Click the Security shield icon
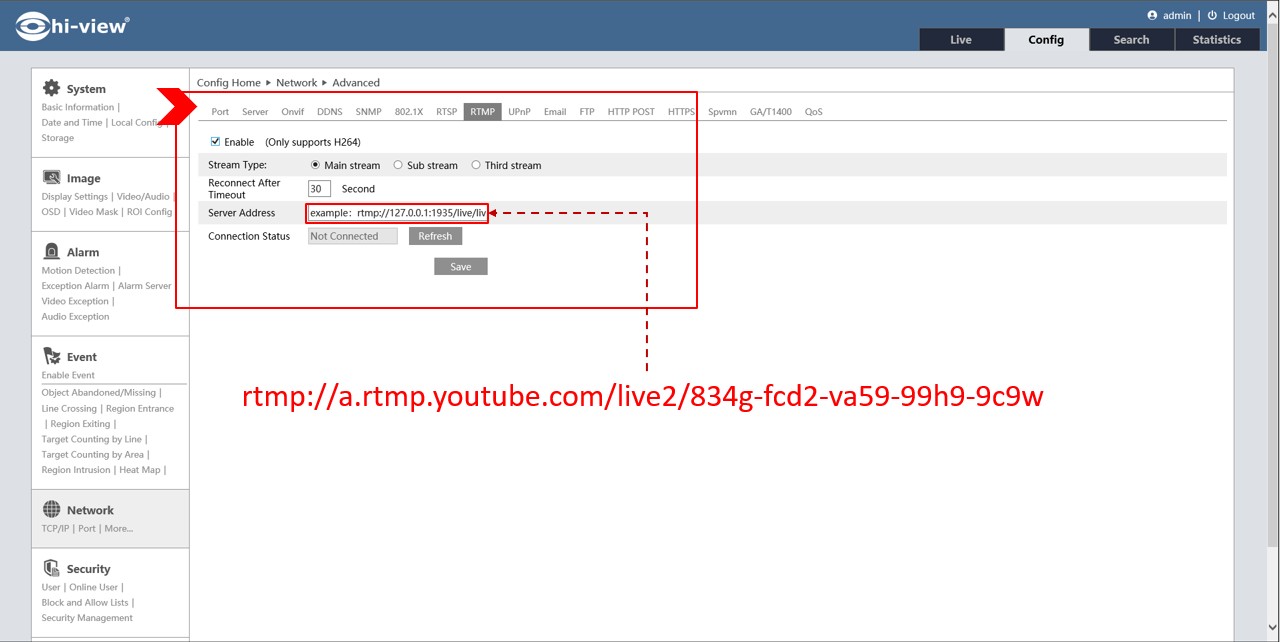1280x642 pixels. [51, 568]
